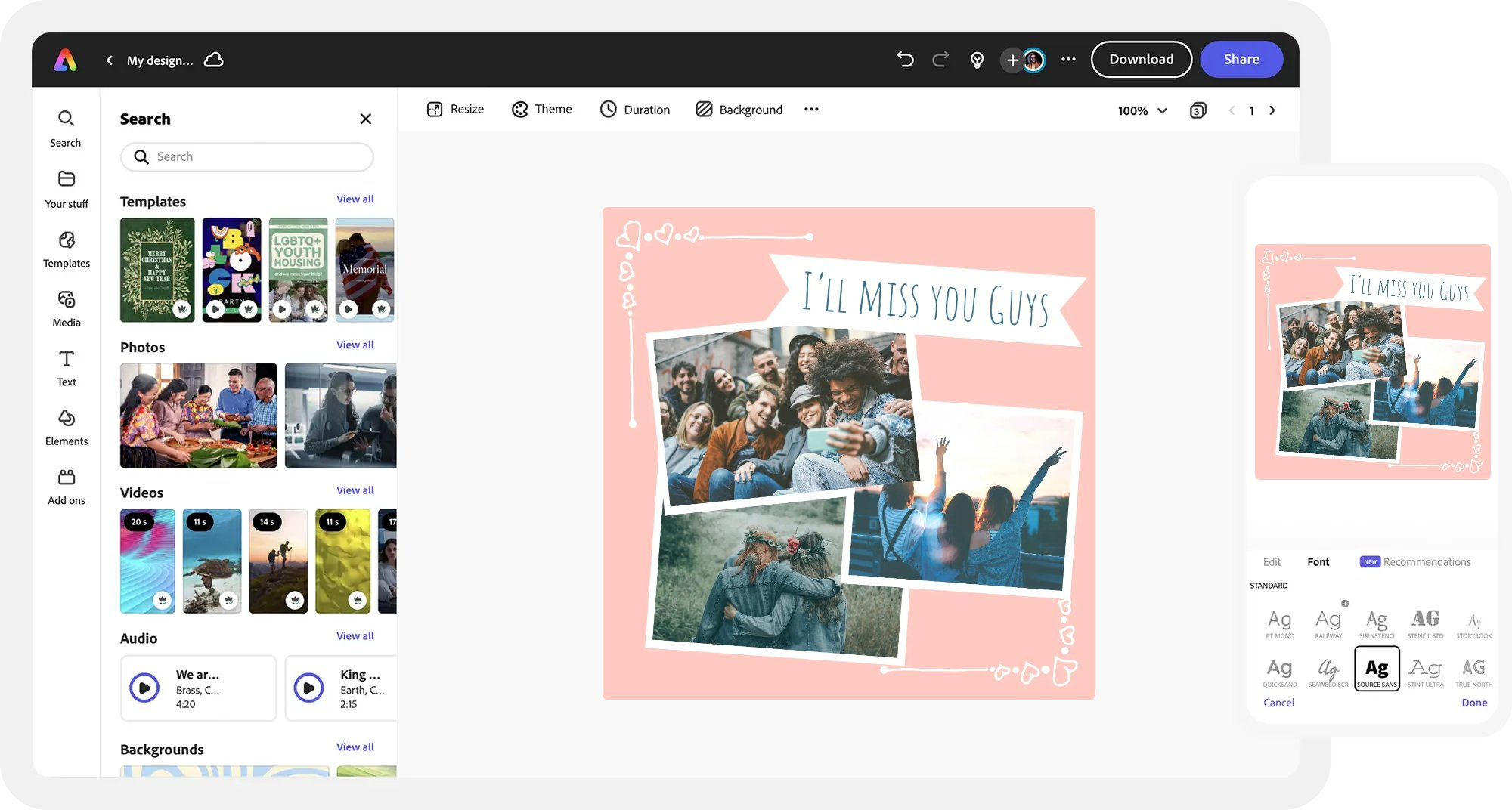View all Templates
The image size is (1512, 810).
[355, 199]
